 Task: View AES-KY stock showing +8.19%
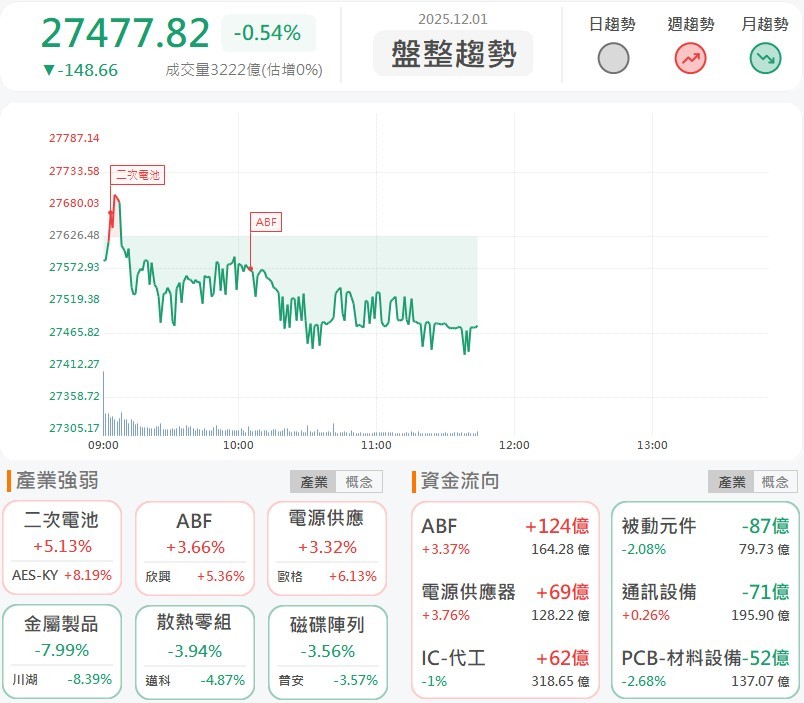[62, 574]
